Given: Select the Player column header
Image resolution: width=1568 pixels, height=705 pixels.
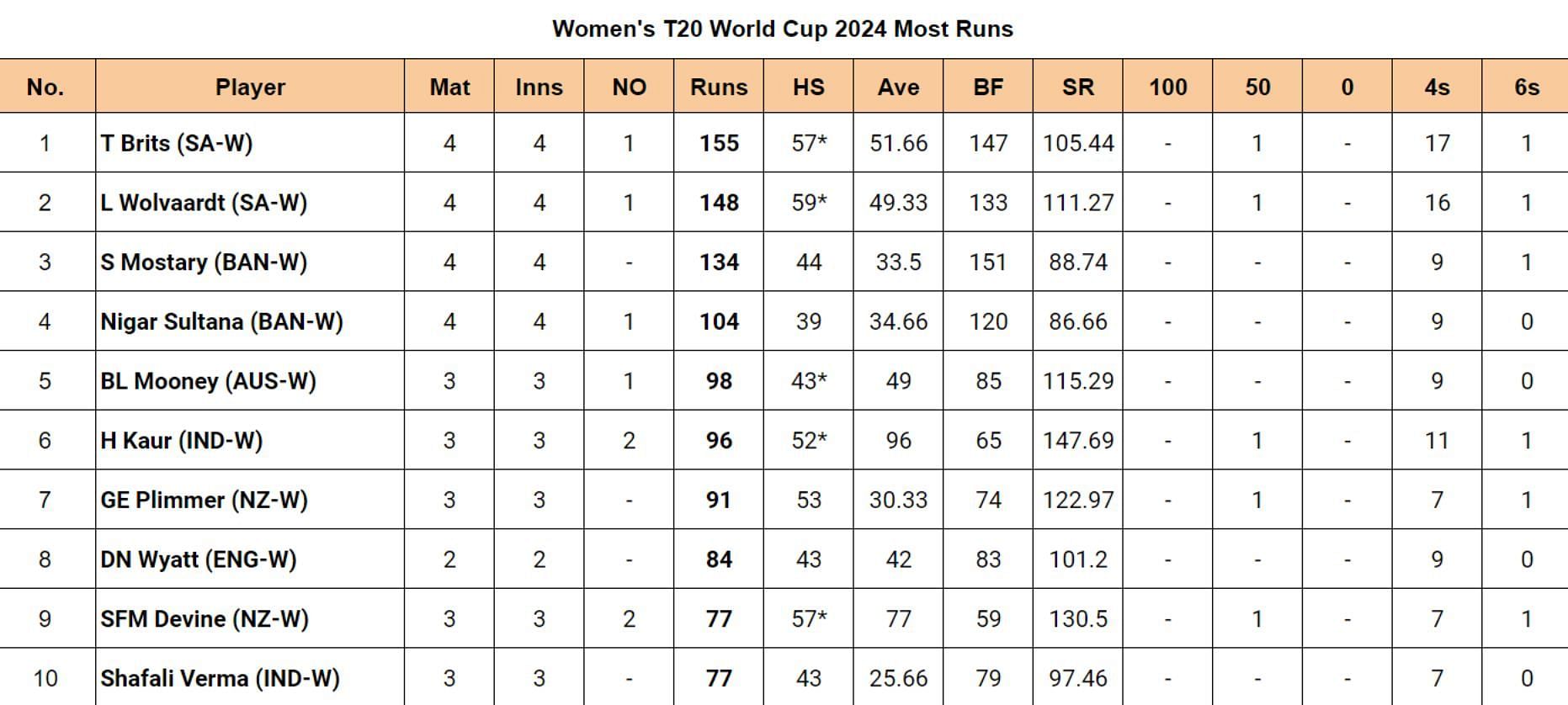Looking at the screenshot, I should (250, 87).
